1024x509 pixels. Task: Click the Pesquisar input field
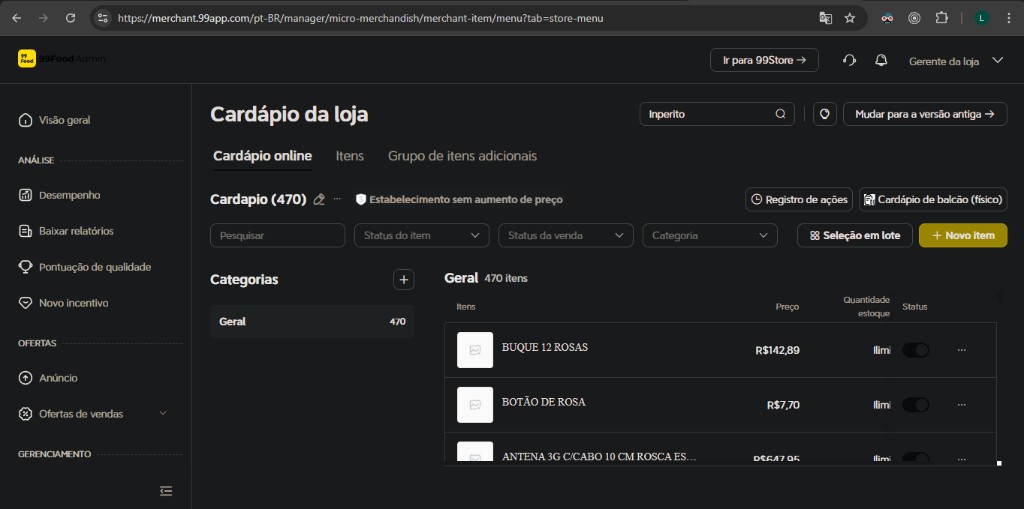tap(278, 235)
